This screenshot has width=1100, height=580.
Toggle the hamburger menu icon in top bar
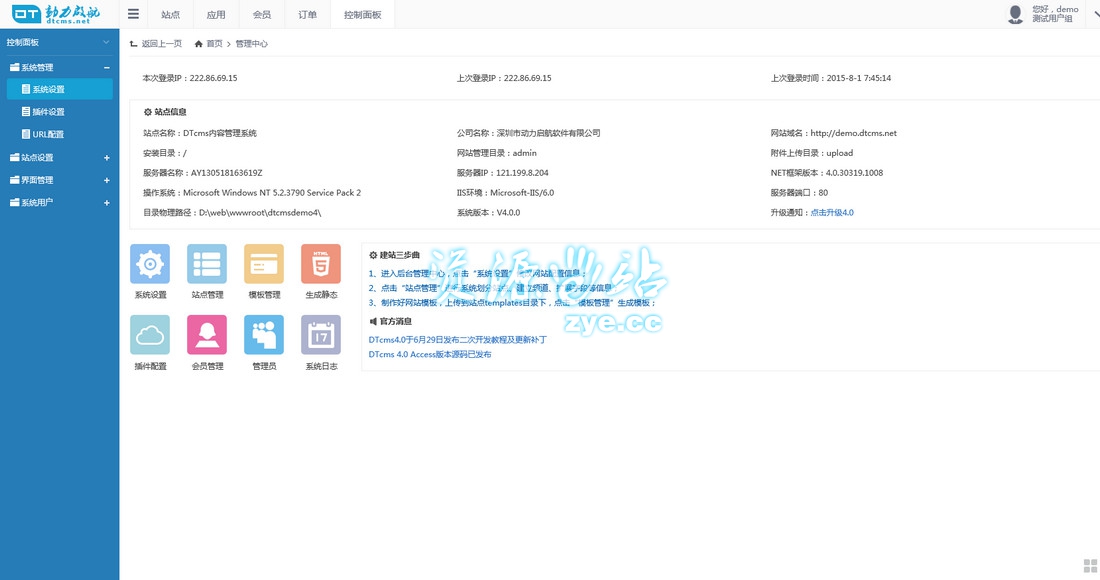133,14
